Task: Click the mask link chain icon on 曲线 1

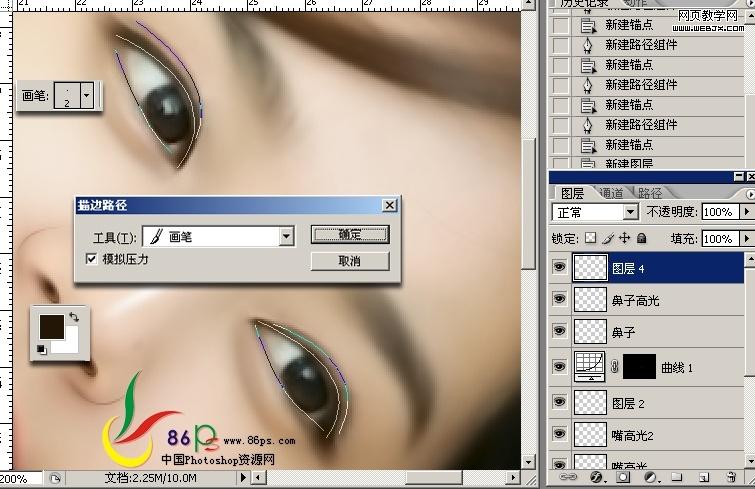Action: tap(614, 367)
